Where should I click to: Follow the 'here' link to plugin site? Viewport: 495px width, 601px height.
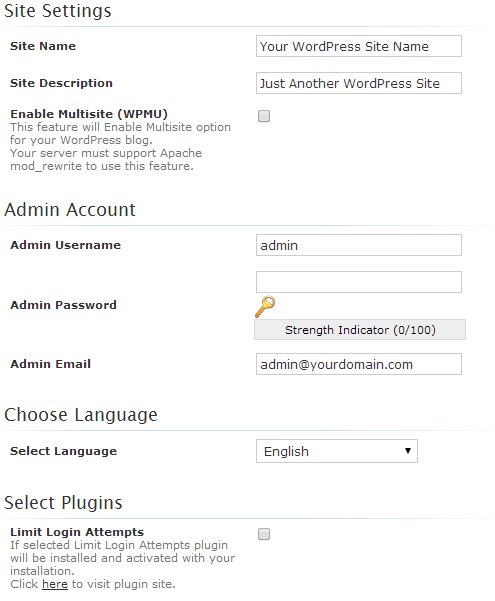(55, 584)
